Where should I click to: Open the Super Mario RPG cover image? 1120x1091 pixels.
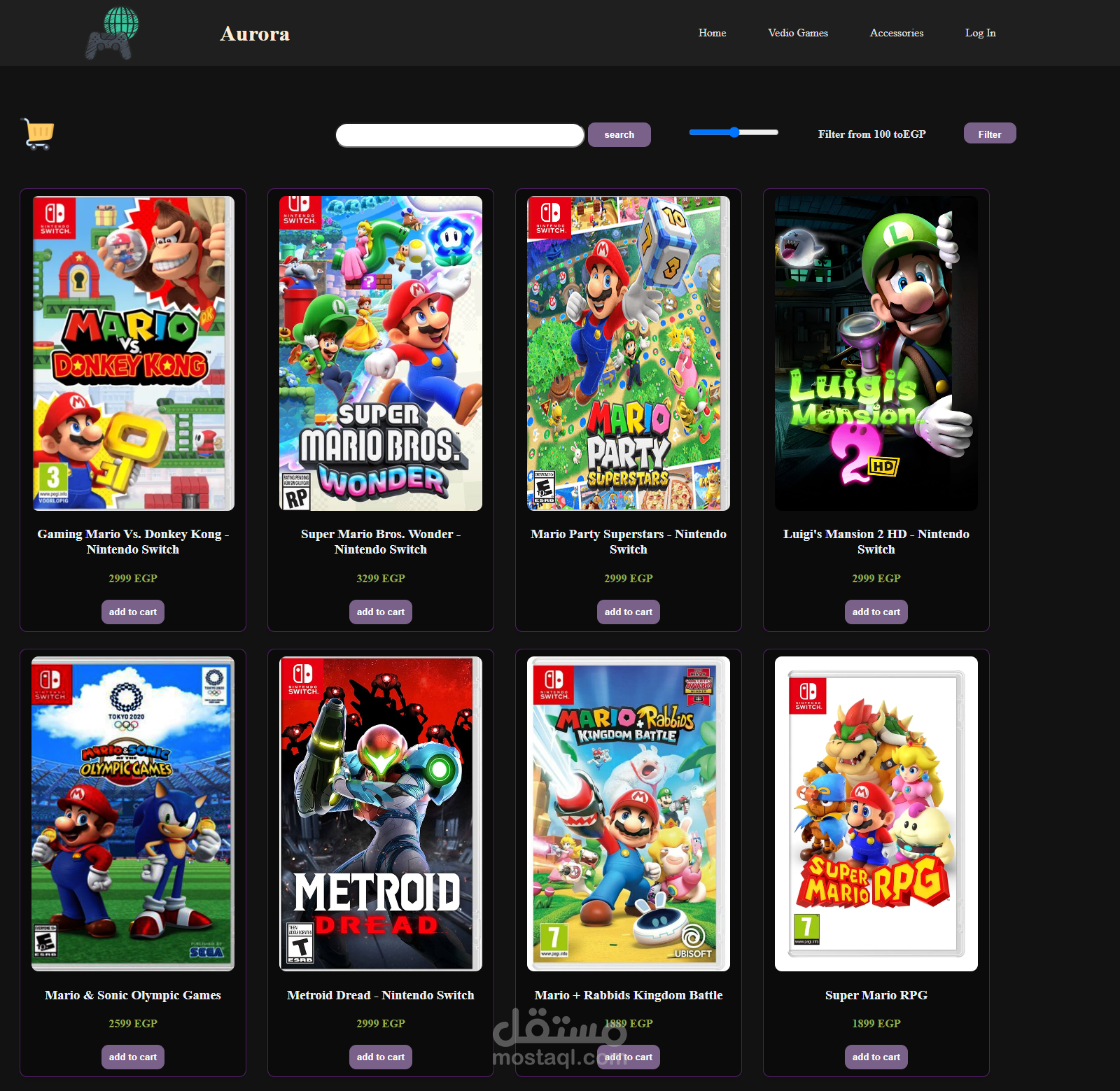pos(876,814)
